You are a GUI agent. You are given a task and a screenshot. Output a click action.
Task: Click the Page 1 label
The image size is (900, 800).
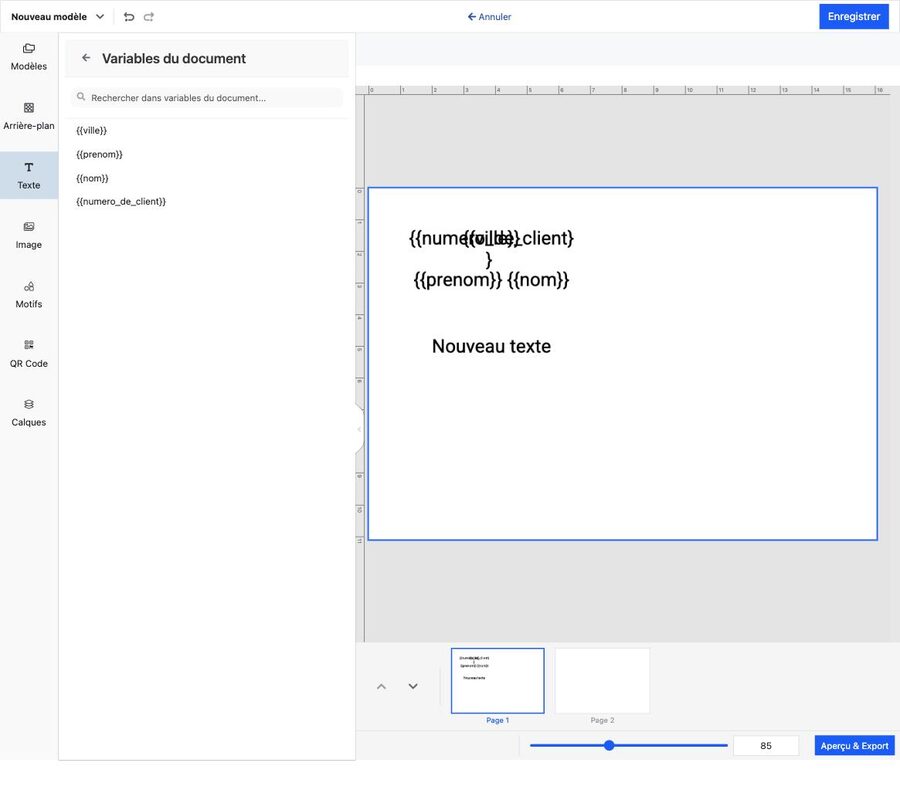[498, 720]
